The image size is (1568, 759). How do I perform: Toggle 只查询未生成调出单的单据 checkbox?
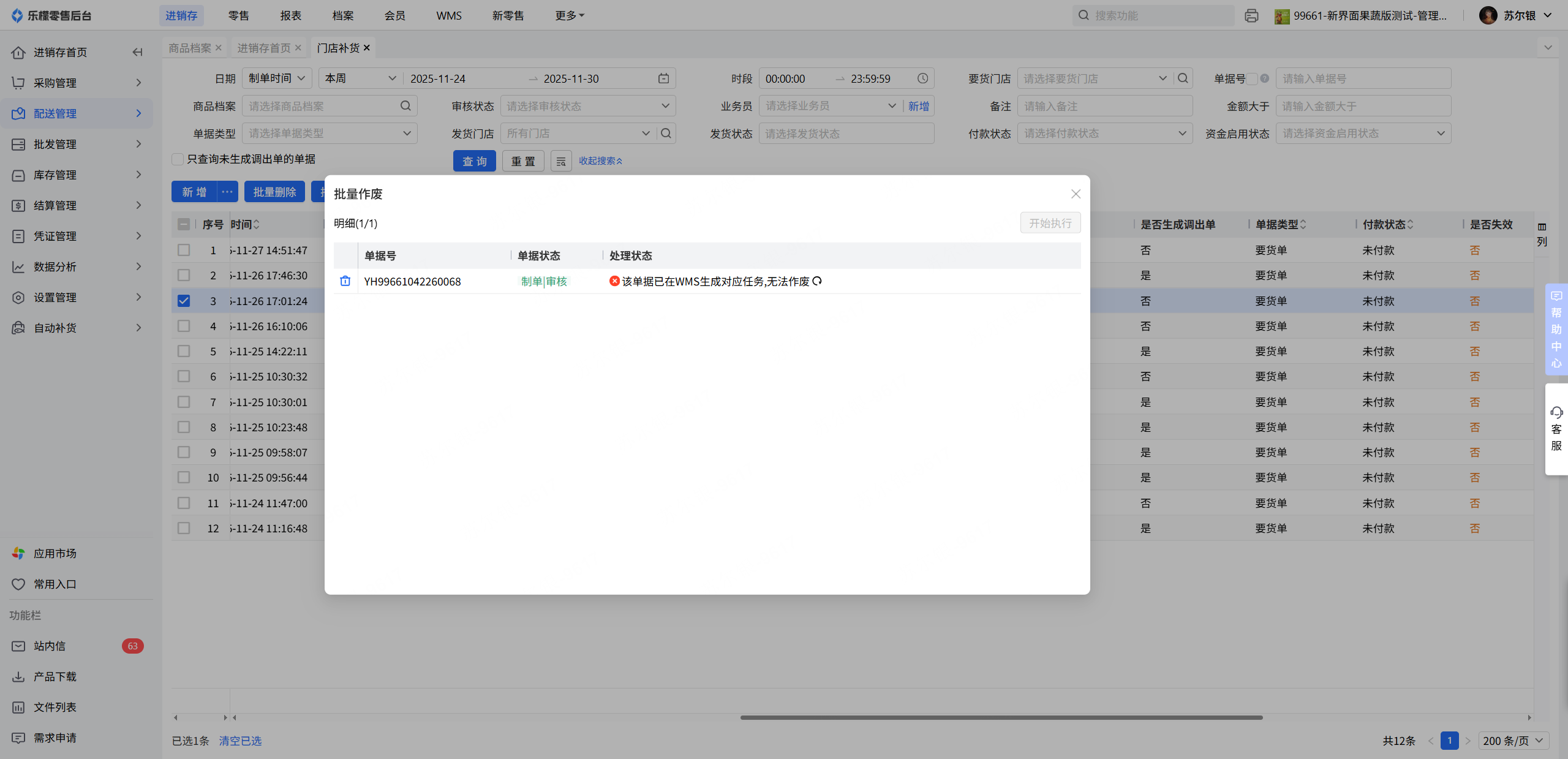point(178,159)
